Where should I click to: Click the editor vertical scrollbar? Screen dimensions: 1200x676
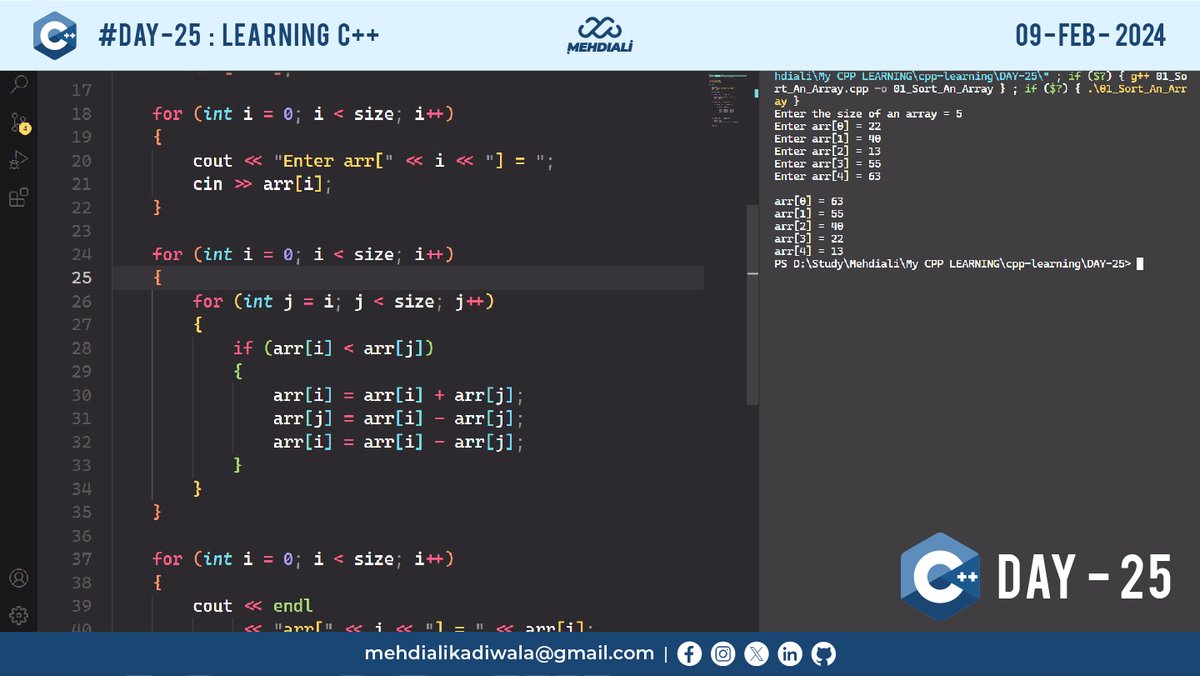[752, 305]
